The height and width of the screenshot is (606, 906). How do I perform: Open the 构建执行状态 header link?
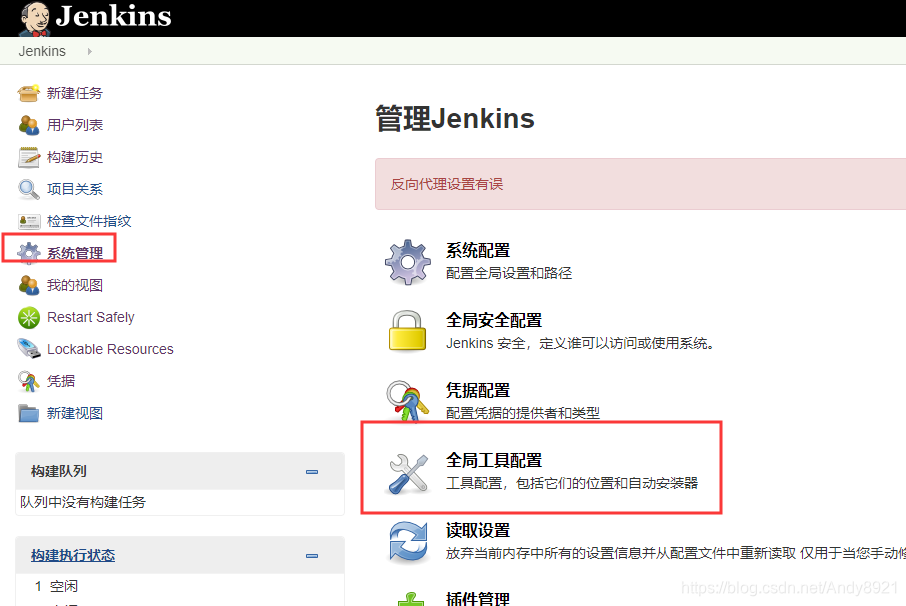tap(73, 555)
